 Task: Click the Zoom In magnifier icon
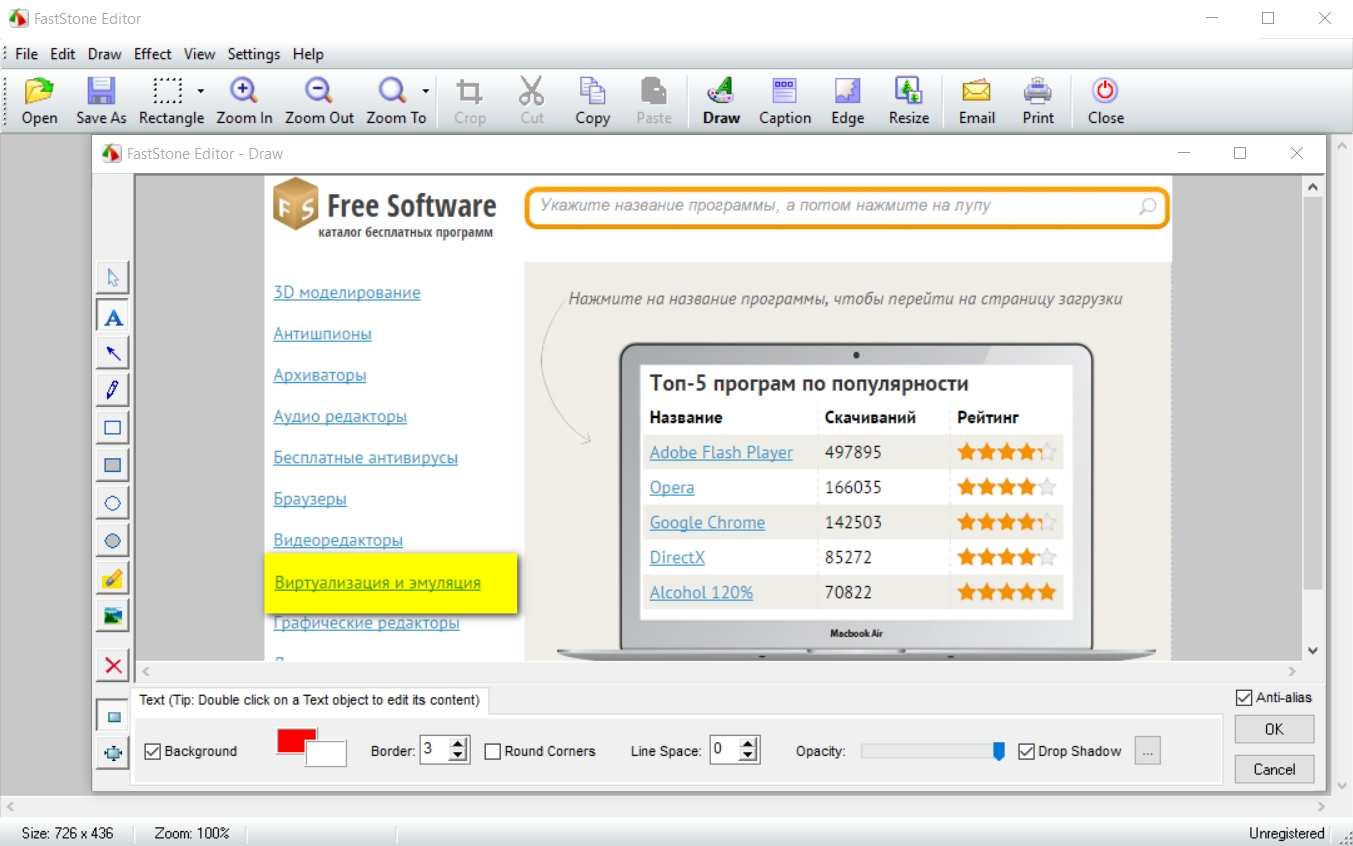click(244, 91)
